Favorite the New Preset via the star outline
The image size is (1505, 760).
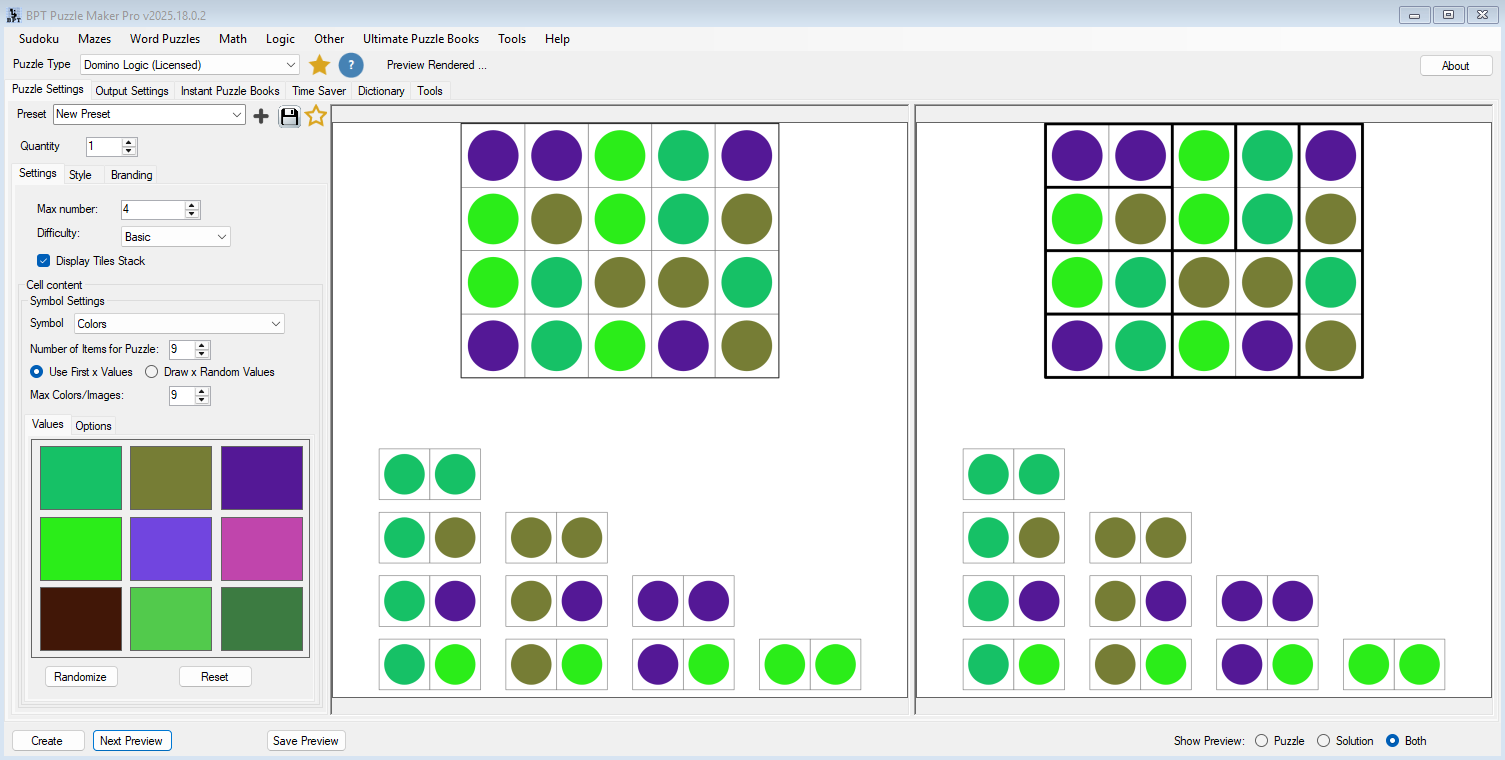click(x=316, y=115)
